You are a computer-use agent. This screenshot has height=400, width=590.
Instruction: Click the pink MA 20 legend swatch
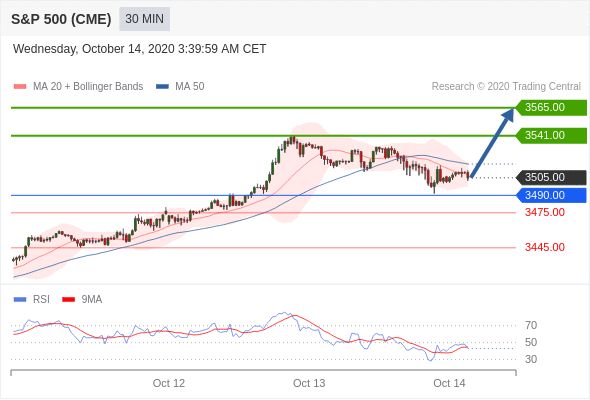(20, 87)
